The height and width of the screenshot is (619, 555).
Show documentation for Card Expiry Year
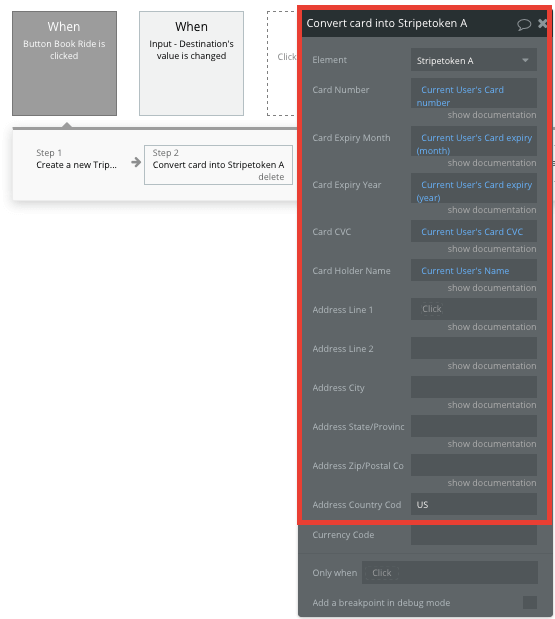point(492,210)
